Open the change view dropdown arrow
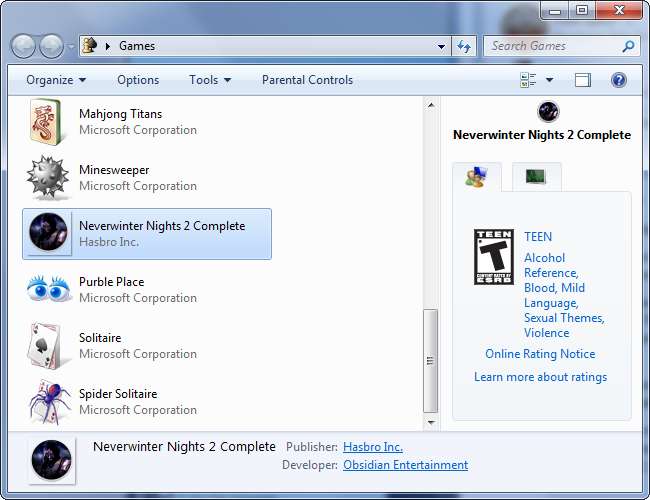This screenshot has width=650, height=500. (549, 80)
